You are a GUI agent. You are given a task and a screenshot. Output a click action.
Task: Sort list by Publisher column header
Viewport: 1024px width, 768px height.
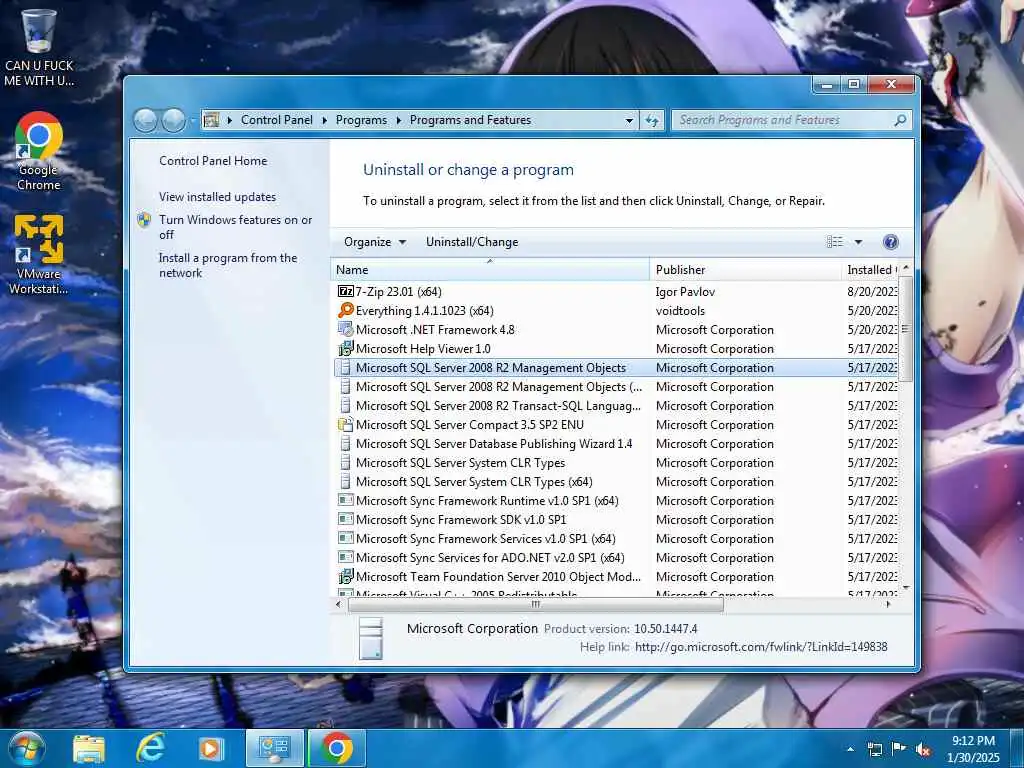pyautogui.click(x=745, y=270)
